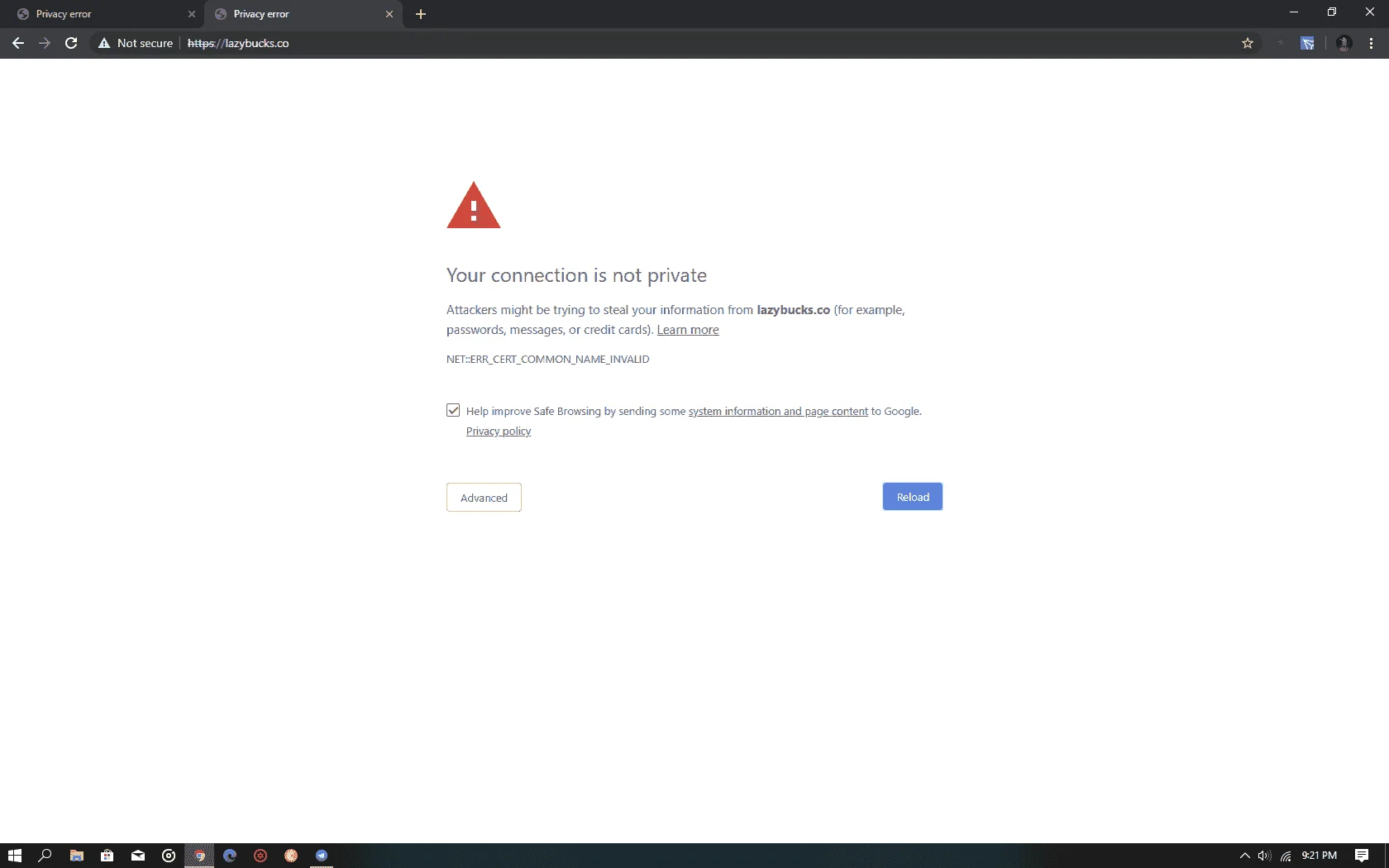The image size is (1389, 868).
Task: Open File Explorer from the taskbar
Action: 76,856
